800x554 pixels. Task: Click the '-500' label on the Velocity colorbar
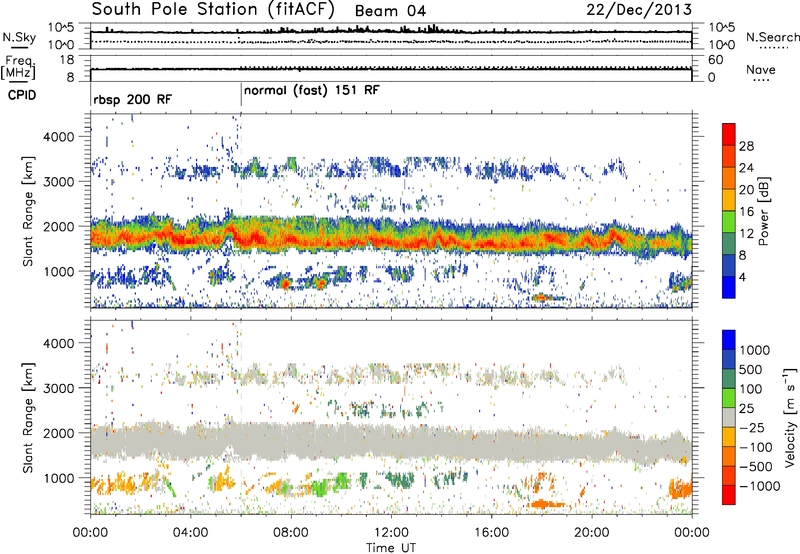[x=756, y=467]
